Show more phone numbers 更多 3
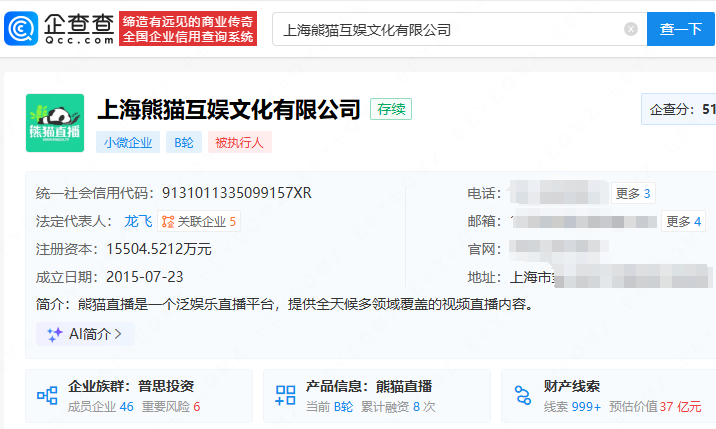716x429 pixels. pyautogui.click(x=633, y=194)
